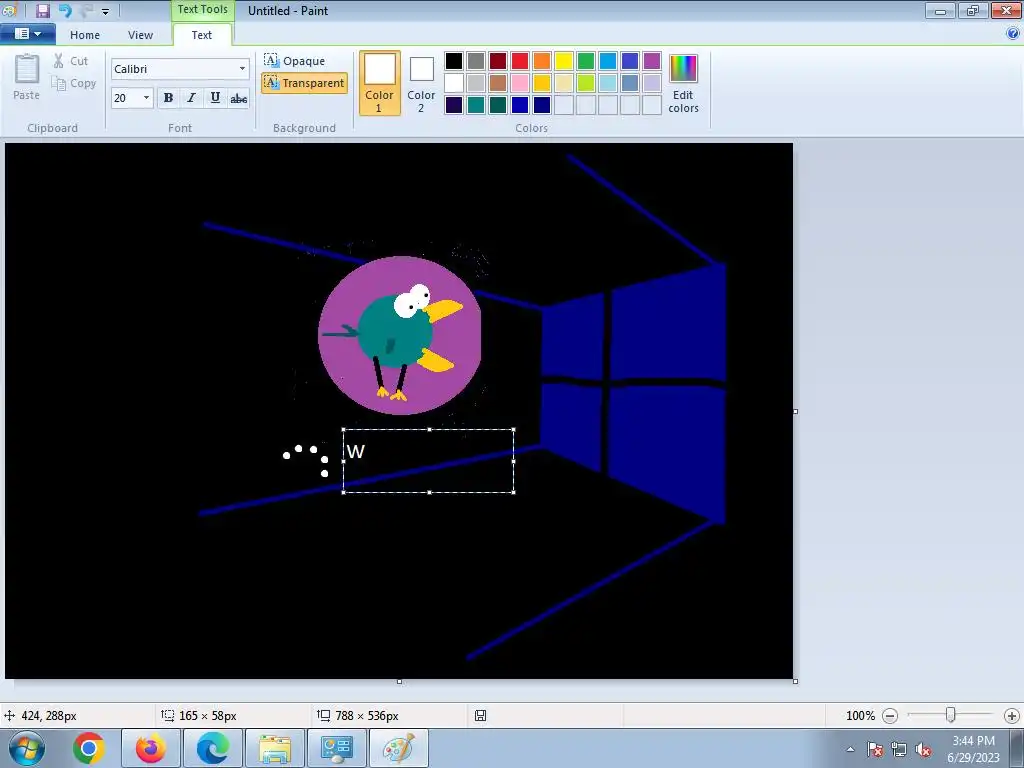Pick the yellow color swatch

click(564, 61)
